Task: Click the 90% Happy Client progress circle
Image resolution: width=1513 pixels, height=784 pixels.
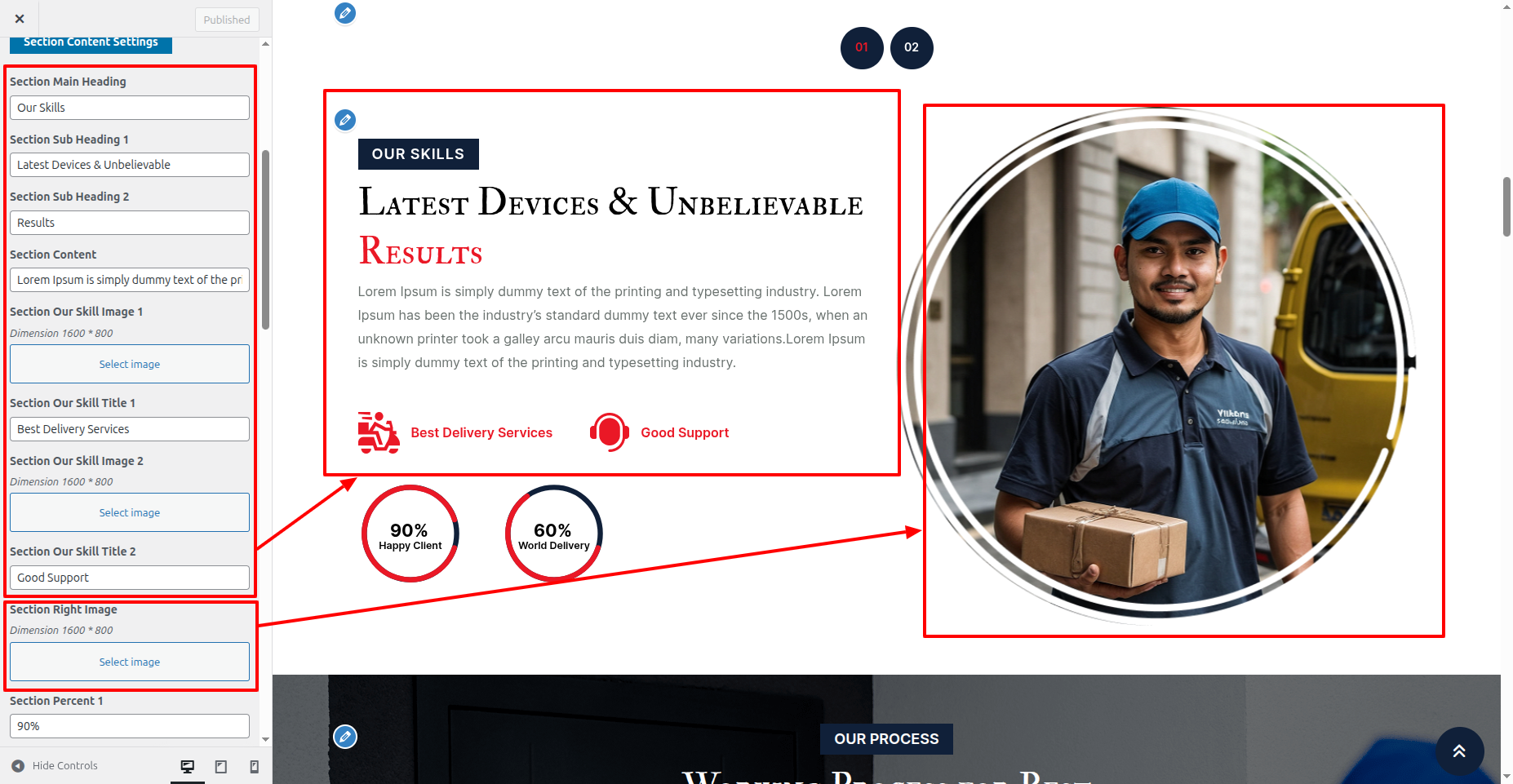Action: tap(410, 534)
